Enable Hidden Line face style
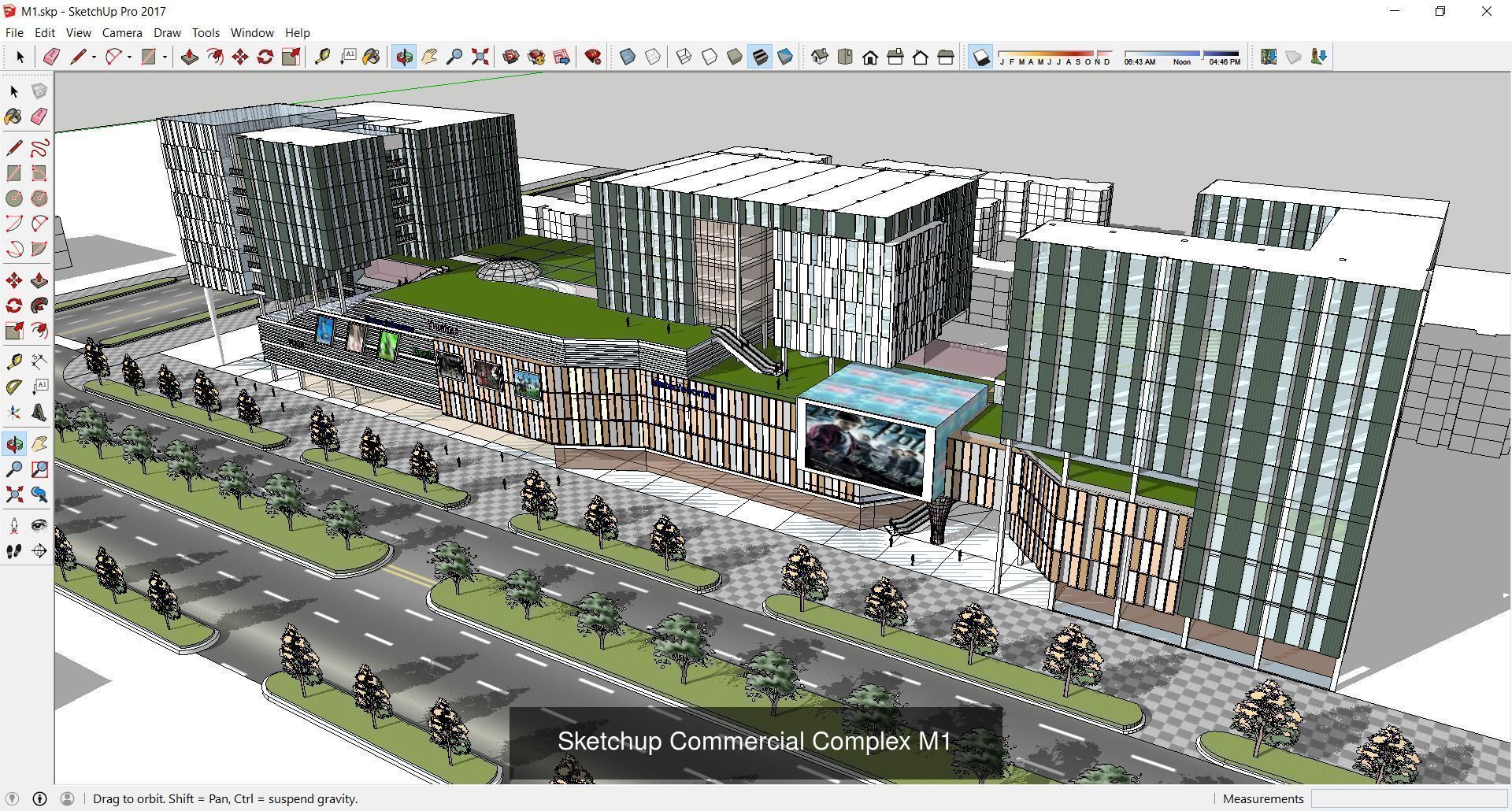 tap(710, 57)
